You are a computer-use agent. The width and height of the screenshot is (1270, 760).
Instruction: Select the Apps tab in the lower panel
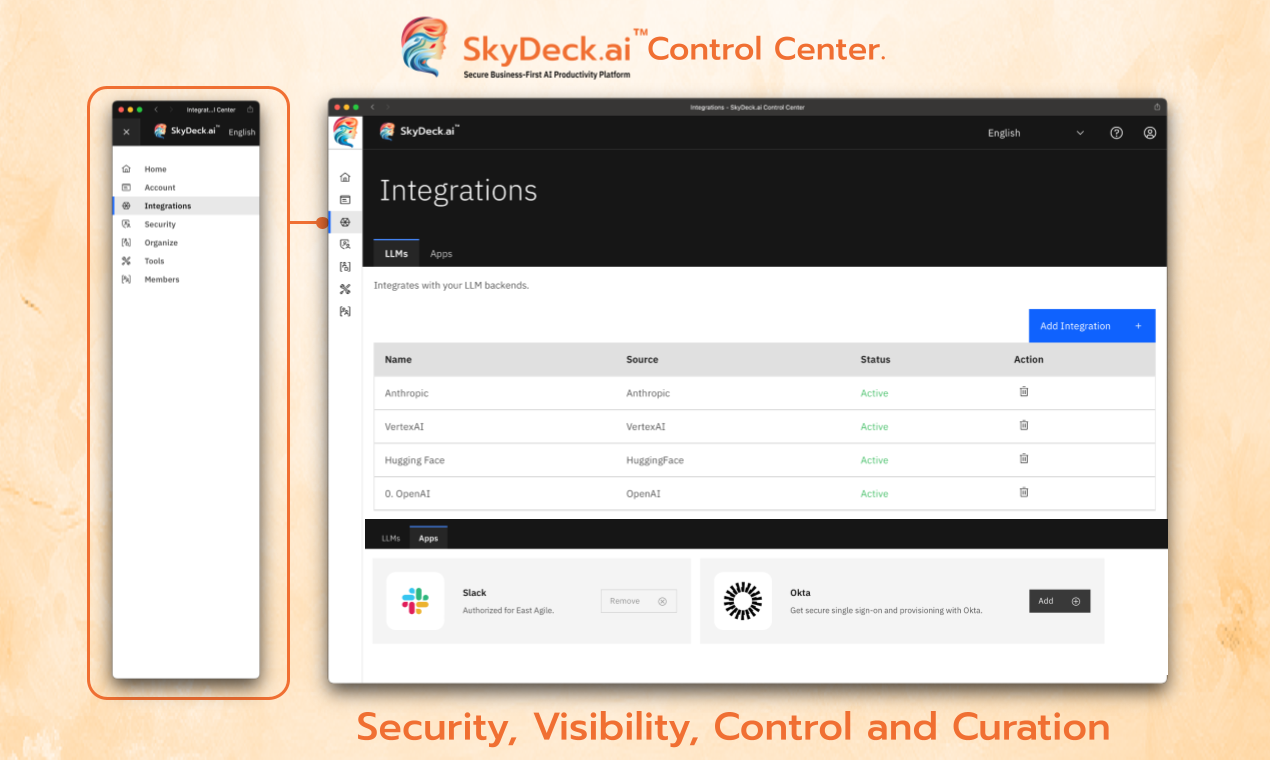(428, 538)
